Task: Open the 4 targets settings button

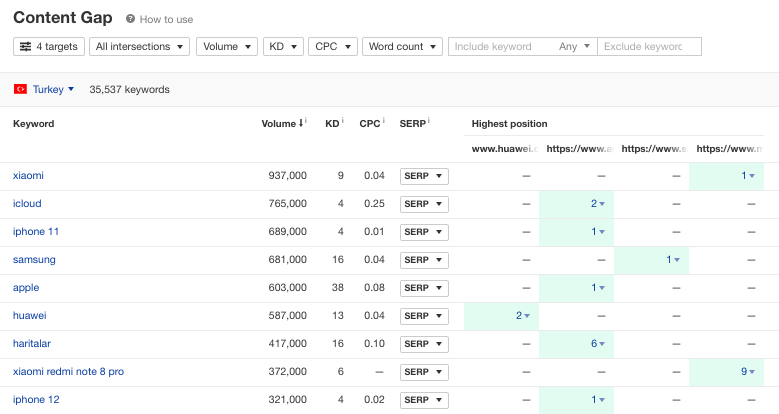Action: [x=49, y=47]
